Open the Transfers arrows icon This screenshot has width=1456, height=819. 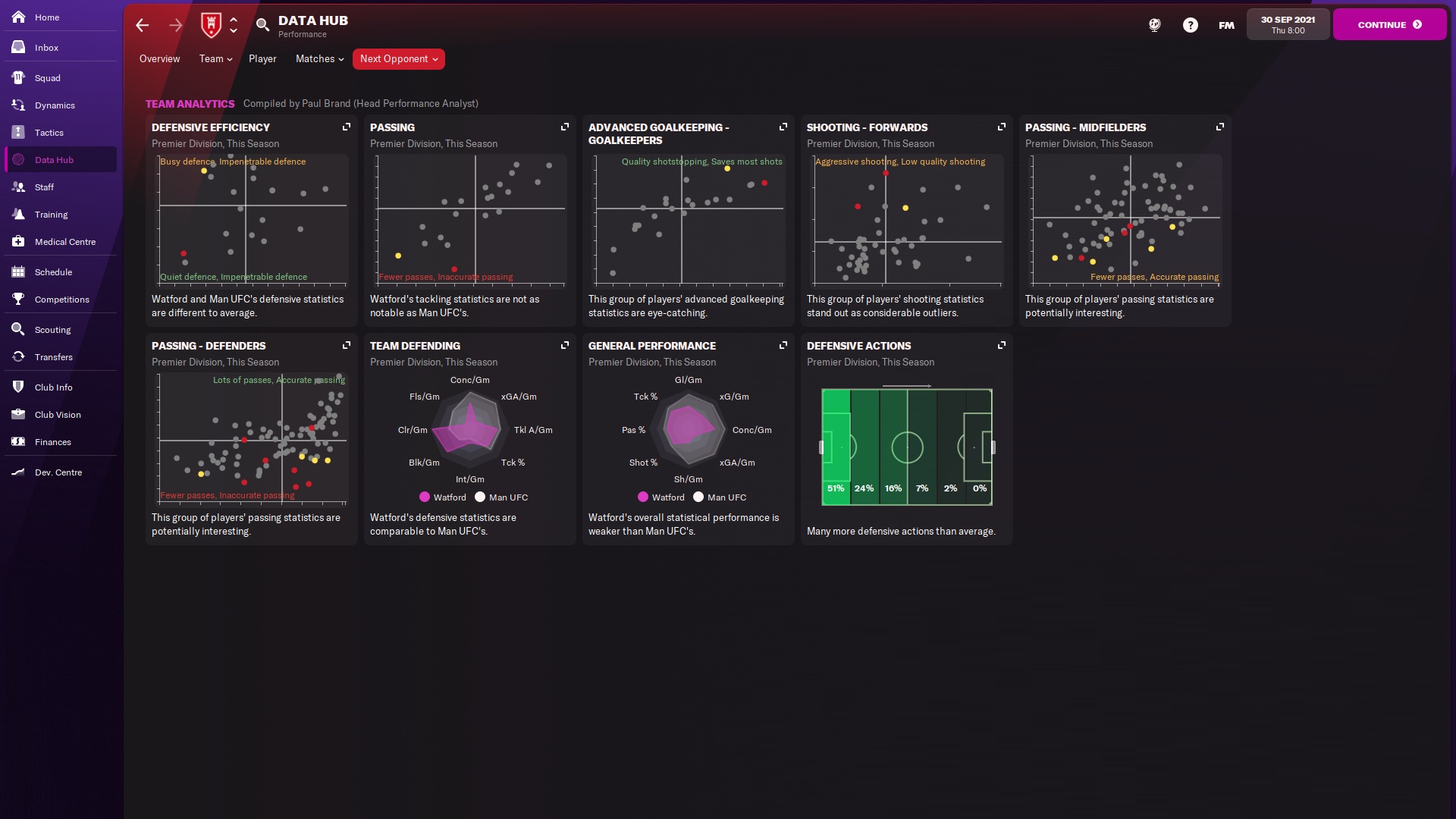pos(18,356)
